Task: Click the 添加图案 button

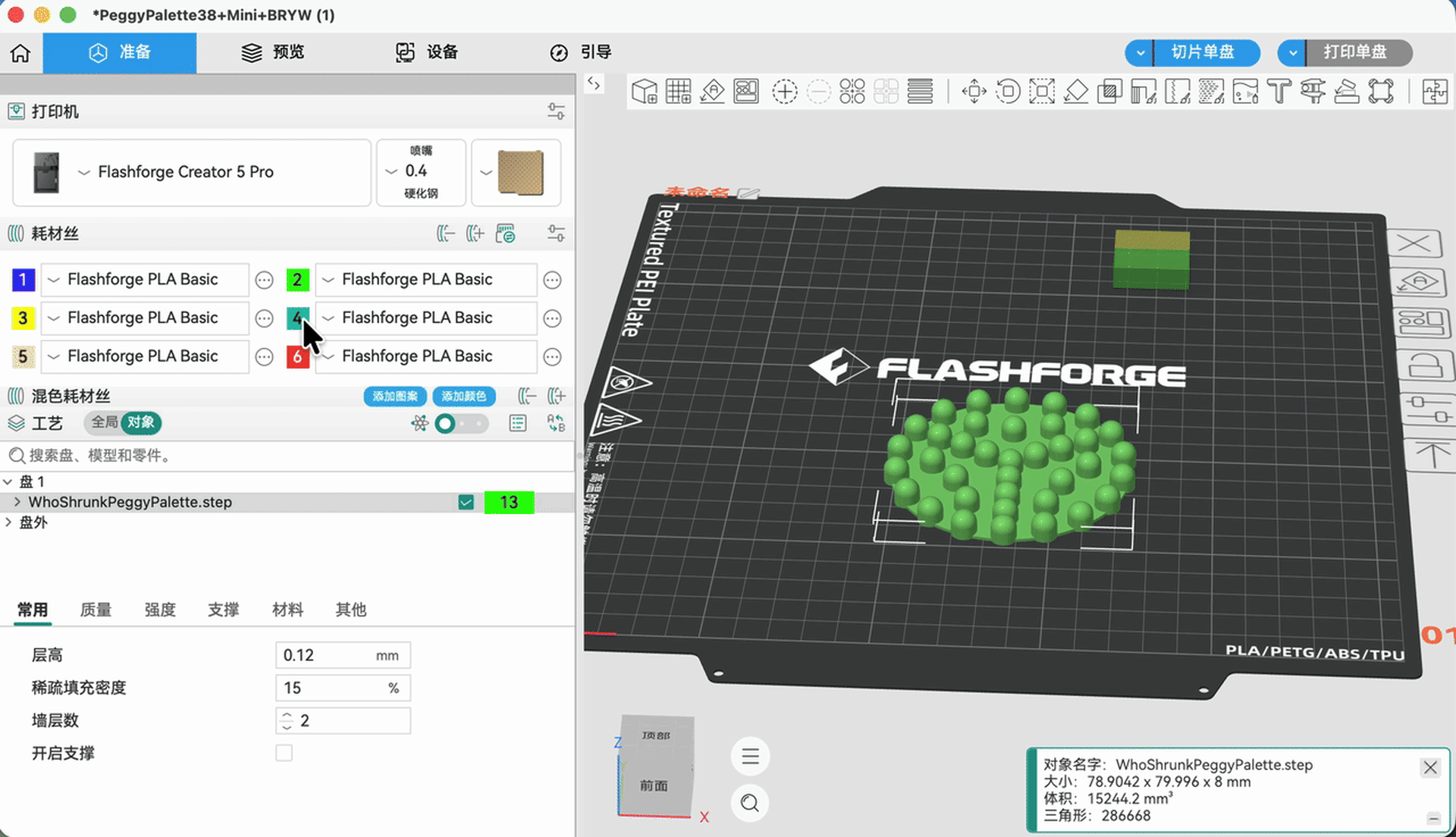Action: [x=395, y=397]
